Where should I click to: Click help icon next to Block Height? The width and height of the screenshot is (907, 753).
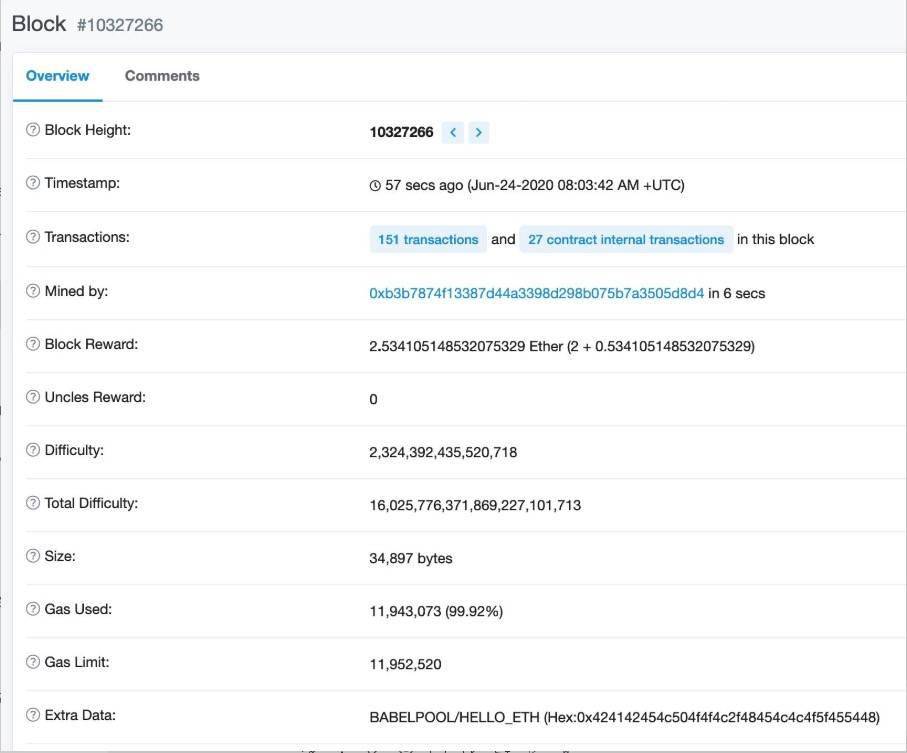tap(33, 131)
